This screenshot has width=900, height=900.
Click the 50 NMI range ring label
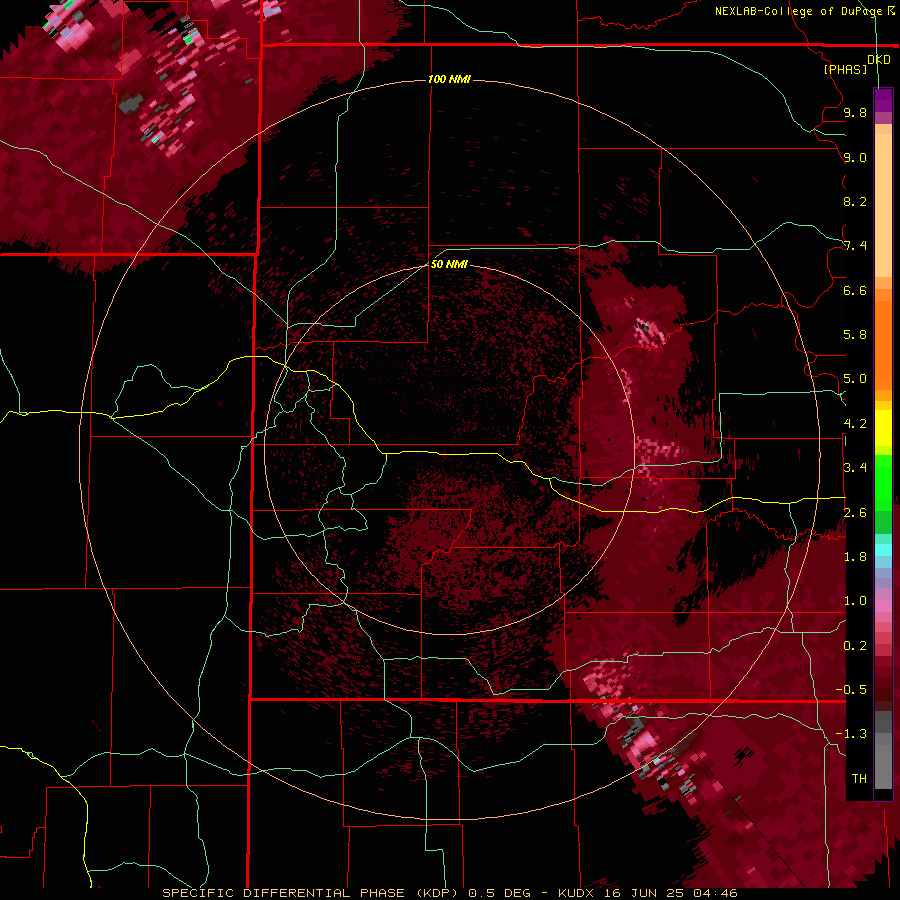pos(449,264)
